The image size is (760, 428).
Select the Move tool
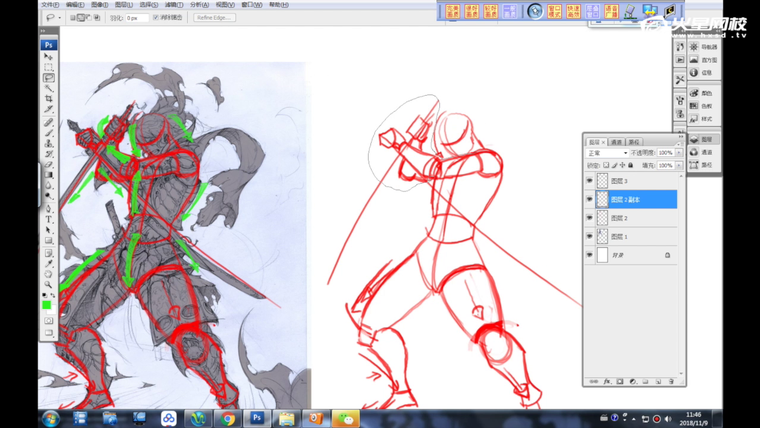(48, 57)
